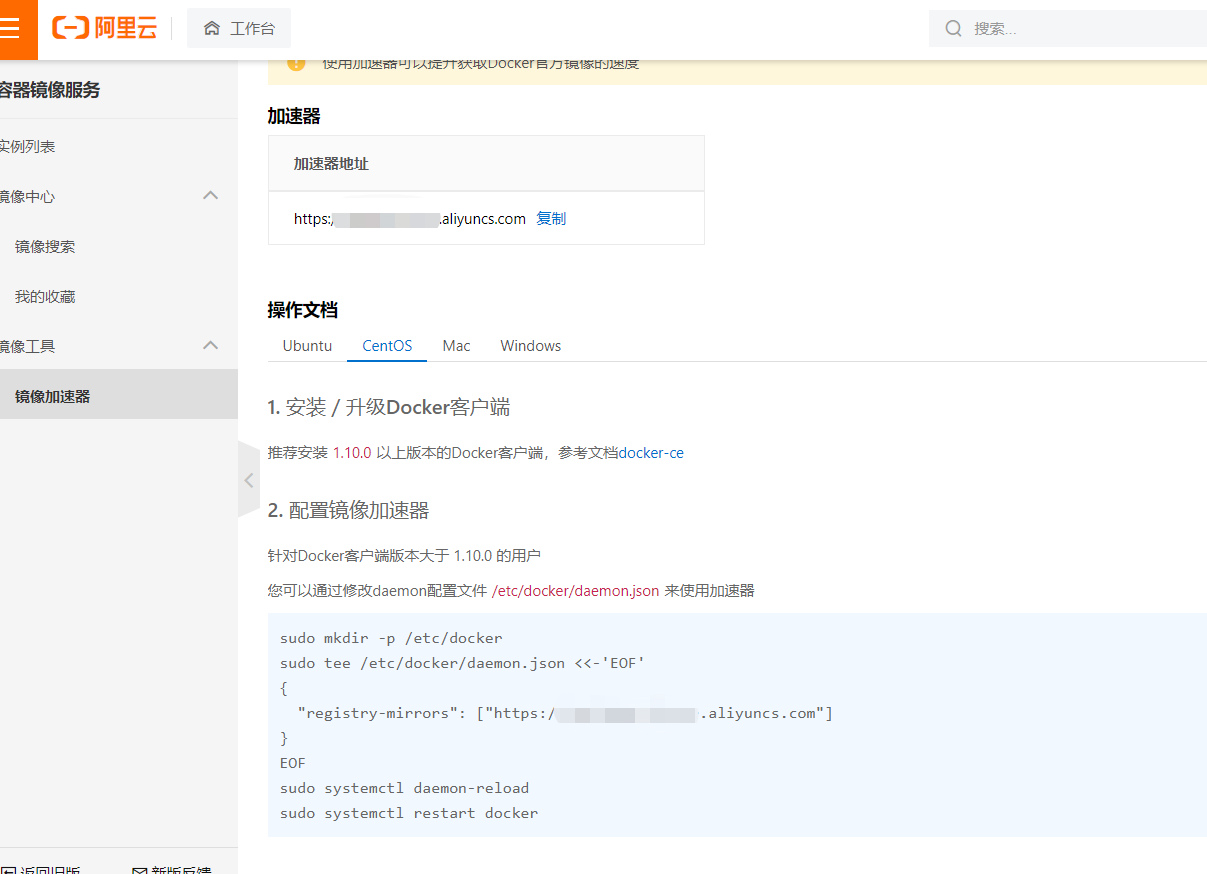Click heading 1. 安装 / 升级Docker客户端
The image size is (1207, 874).
389,407
